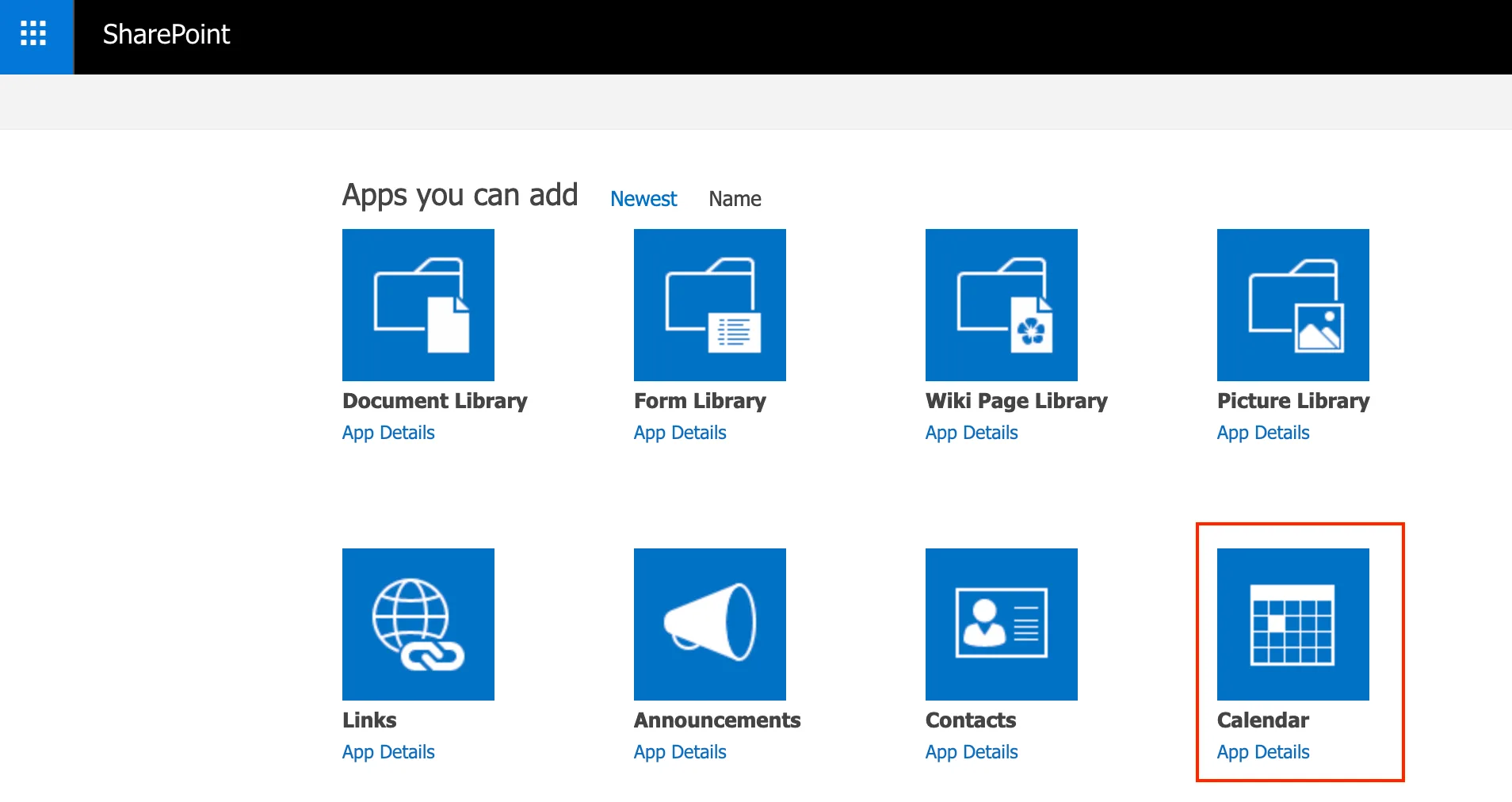Add the Links app tile

(418, 624)
